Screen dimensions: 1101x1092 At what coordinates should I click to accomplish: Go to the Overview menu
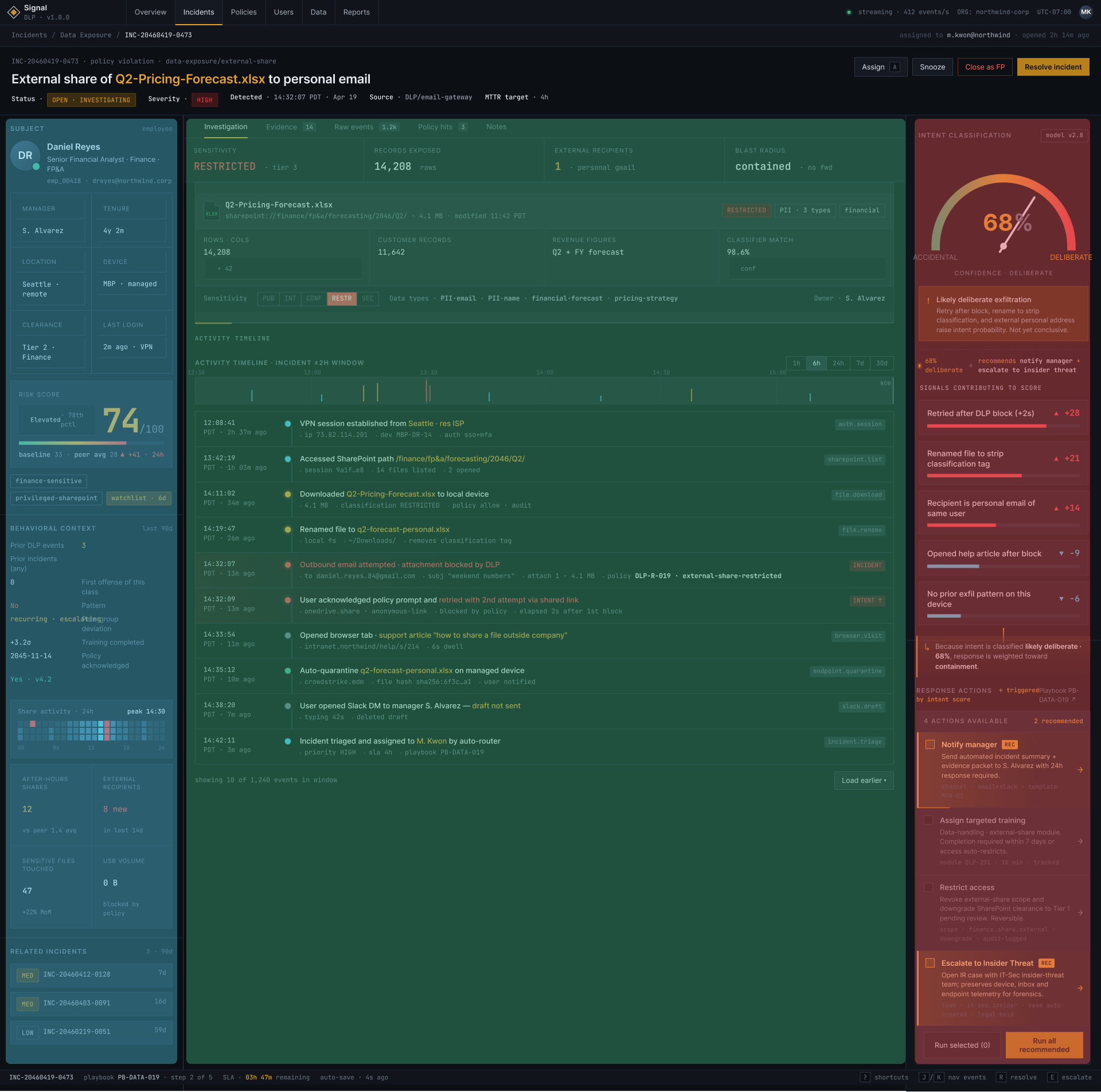point(150,12)
